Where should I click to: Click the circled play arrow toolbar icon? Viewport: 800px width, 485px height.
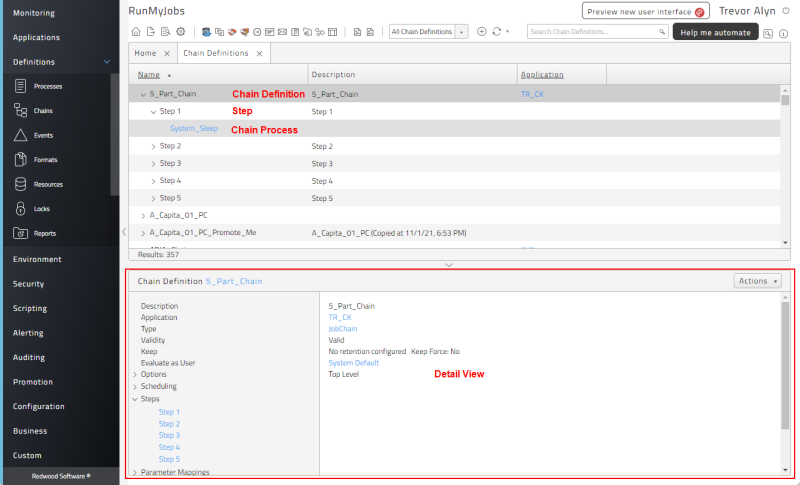click(x=257, y=32)
